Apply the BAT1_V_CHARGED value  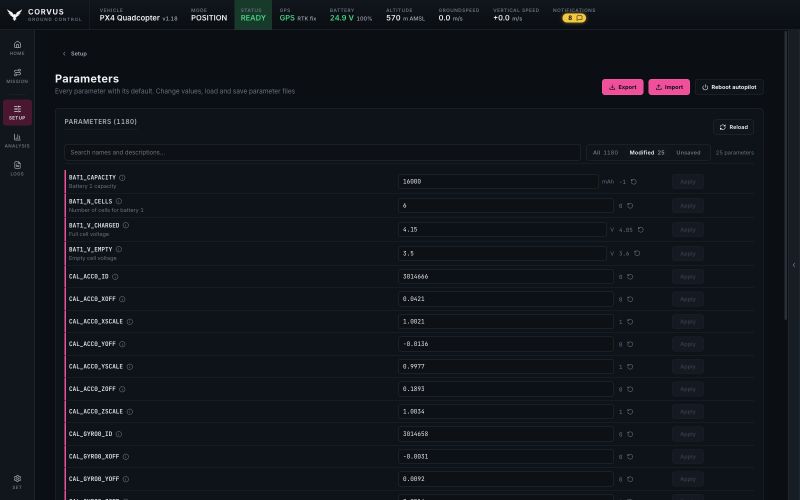pos(687,230)
